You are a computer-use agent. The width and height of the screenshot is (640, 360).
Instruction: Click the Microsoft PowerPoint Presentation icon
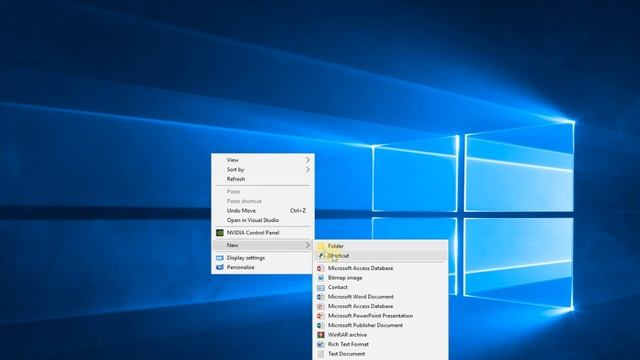(321, 316)
